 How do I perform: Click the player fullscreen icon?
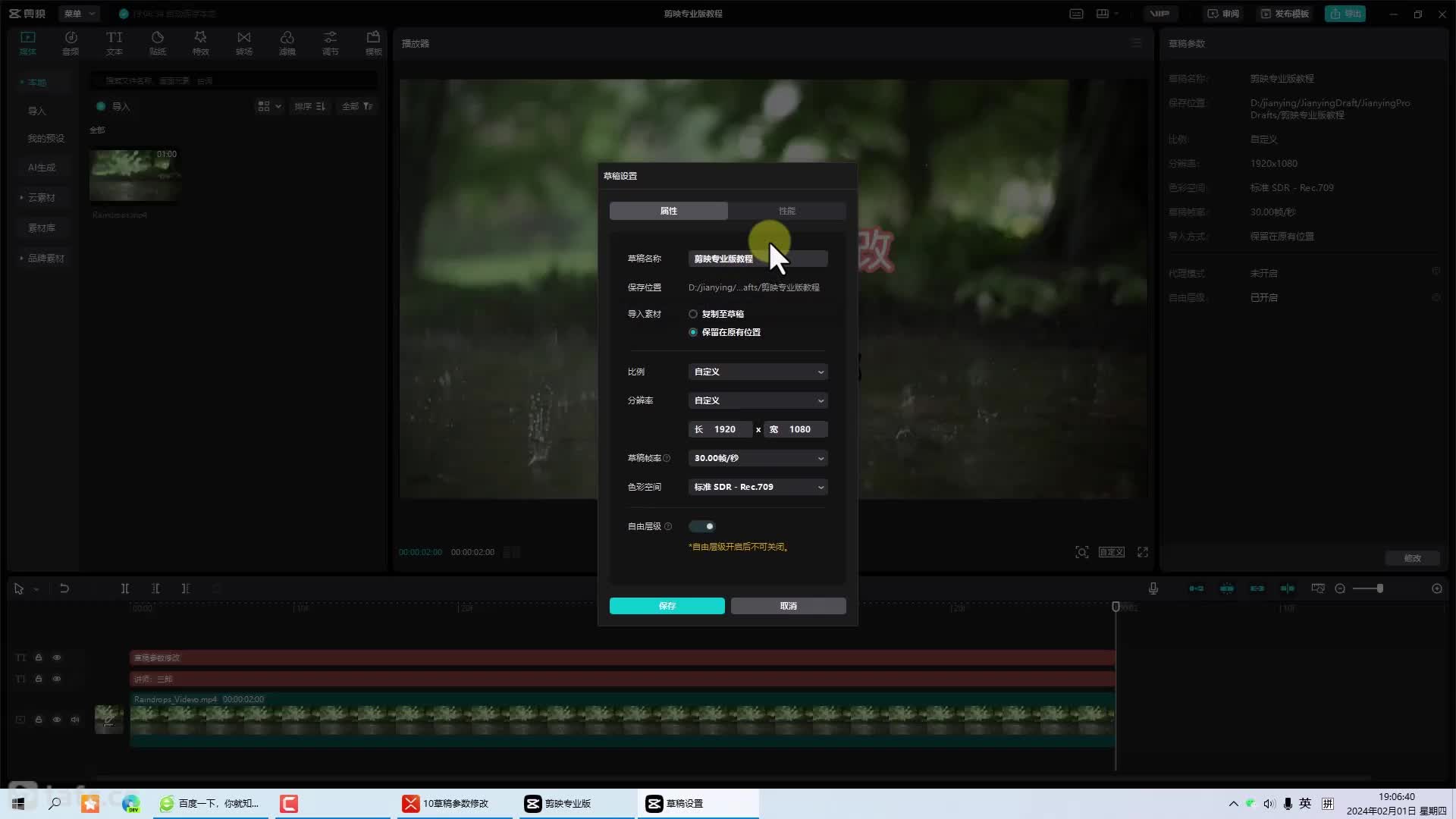(1143, 552)
